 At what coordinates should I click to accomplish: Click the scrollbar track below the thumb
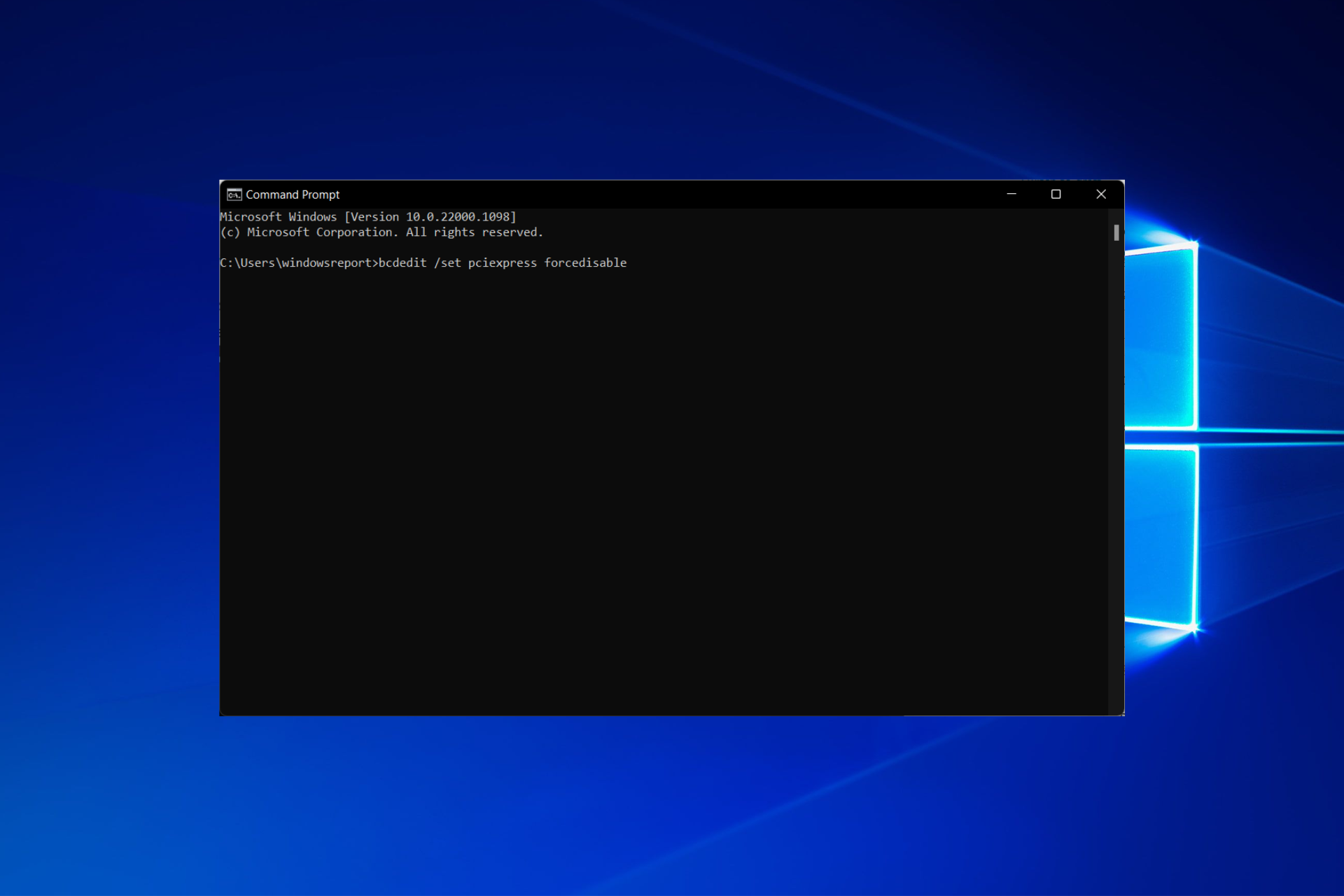pyautogui.click(x=1116, y=476)
